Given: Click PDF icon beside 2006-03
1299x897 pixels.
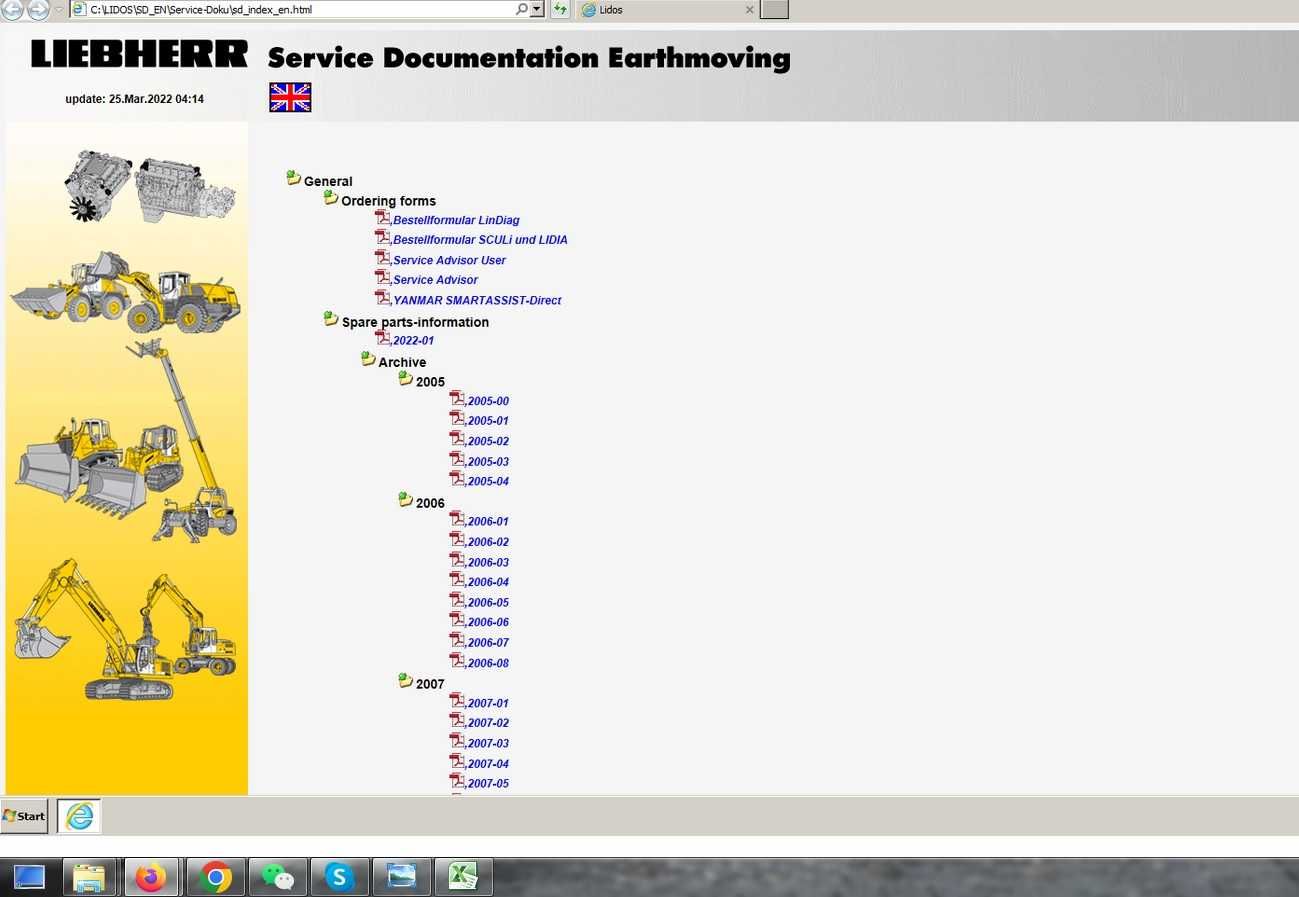Looking at the screenshot, I should click(x=458, y=560).
